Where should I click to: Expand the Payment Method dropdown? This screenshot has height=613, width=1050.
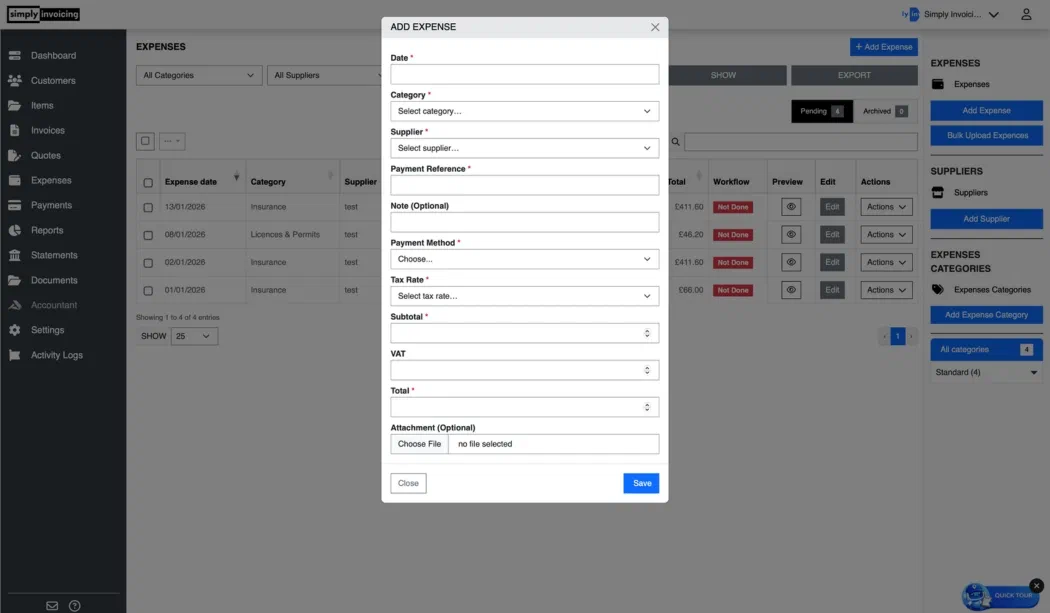[x=524, y=258]
